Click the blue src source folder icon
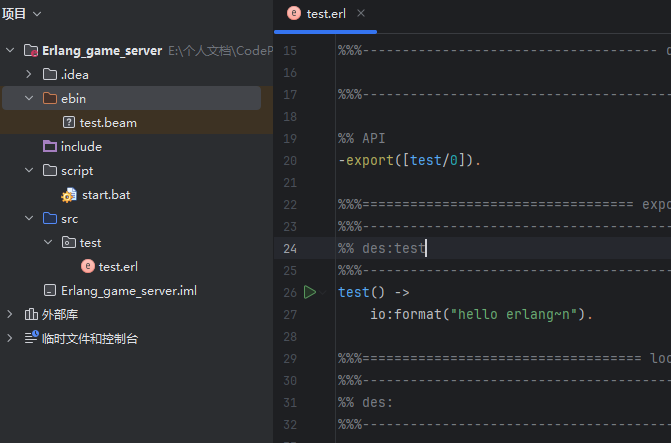Screen dimensions: 671x443 tap(50, 218)
